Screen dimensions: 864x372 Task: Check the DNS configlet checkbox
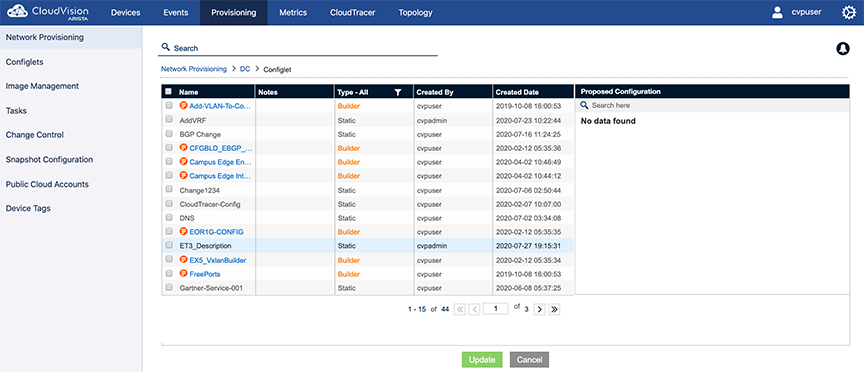pyautogui.click(x=169, y=218)
